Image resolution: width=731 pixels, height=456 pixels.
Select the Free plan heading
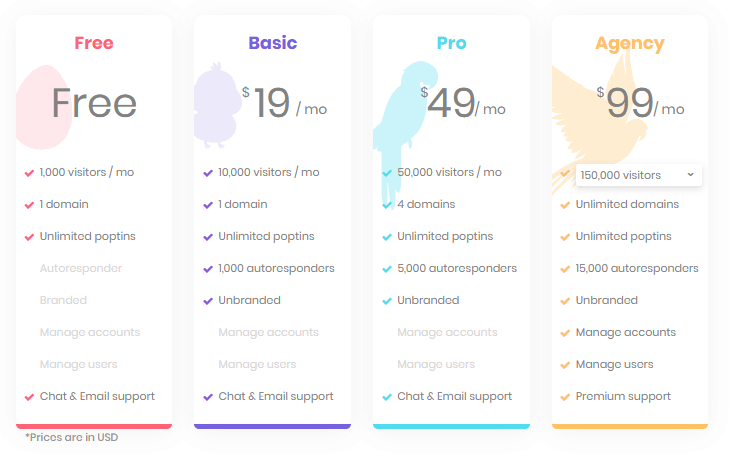[x=94, y=43]
